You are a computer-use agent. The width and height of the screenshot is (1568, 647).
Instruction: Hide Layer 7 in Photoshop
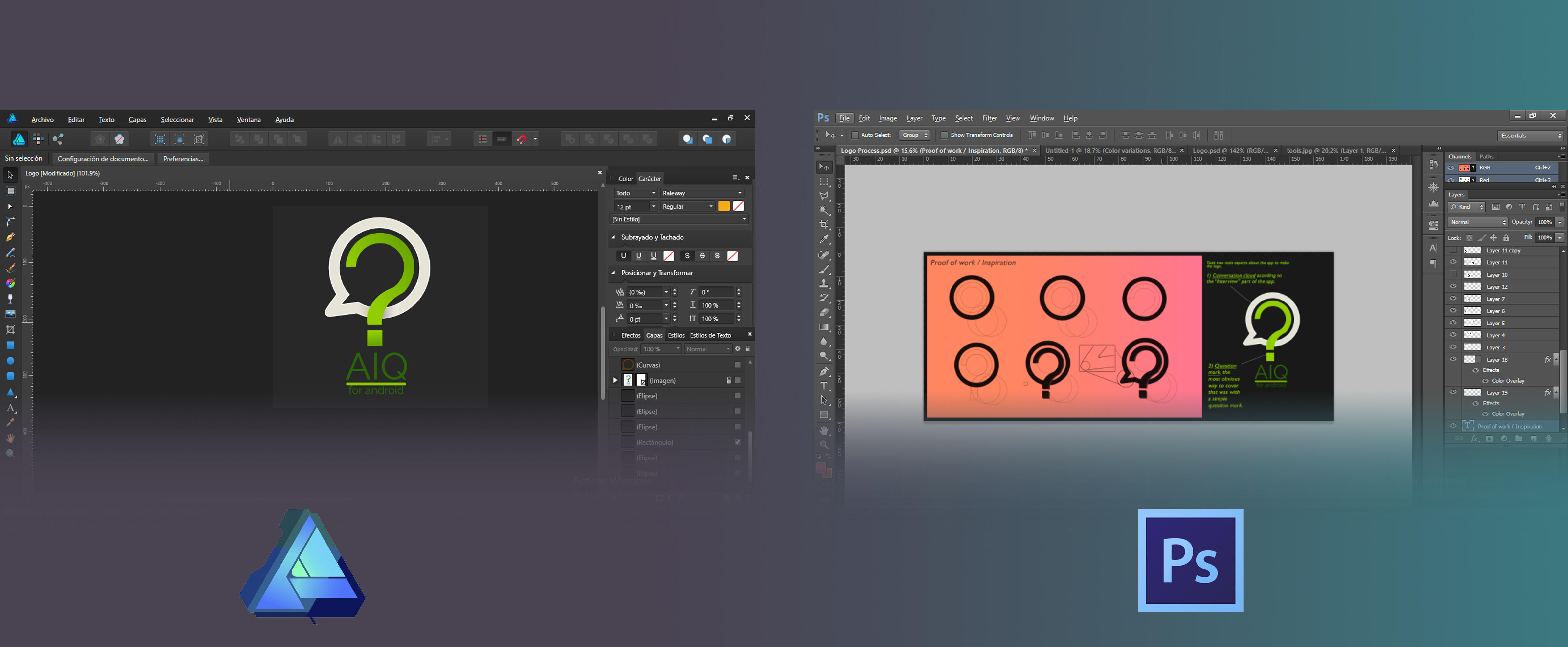(x=1453, y=299)
